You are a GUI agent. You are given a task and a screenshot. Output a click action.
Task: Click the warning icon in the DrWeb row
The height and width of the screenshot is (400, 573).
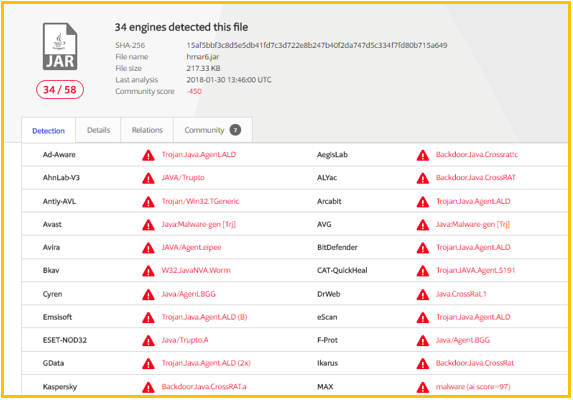(423, 294)
